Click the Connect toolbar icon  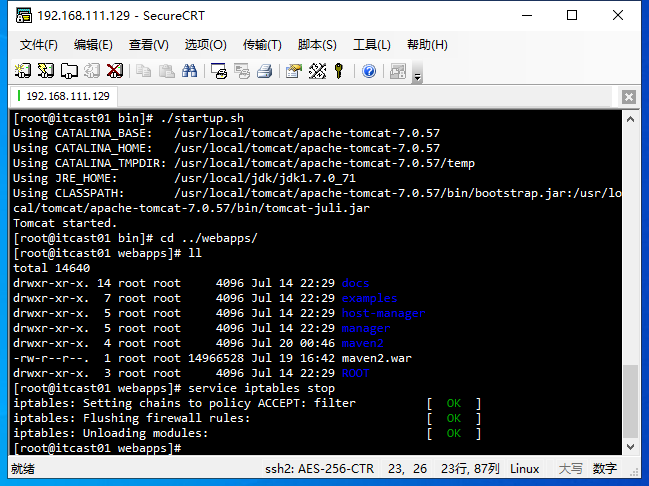23,71
